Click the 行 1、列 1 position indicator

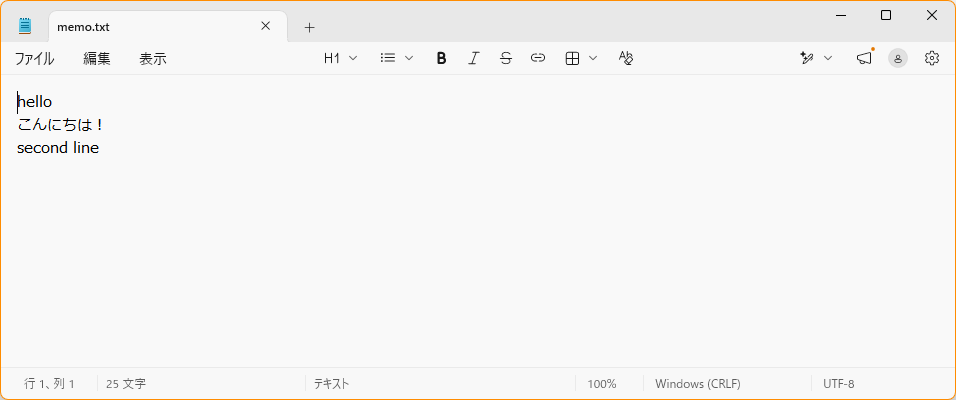coord(49,384)
